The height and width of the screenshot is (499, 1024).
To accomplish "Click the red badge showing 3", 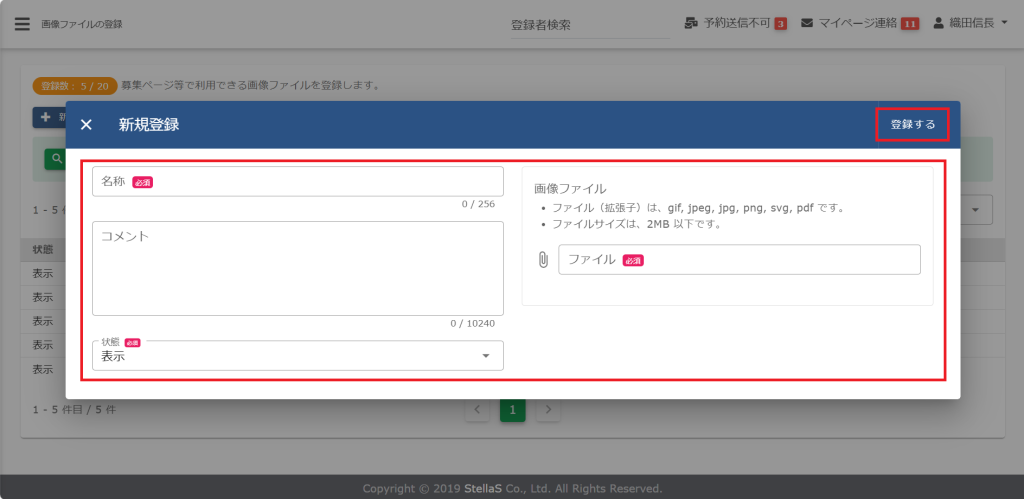I will (x=780, y=24).
